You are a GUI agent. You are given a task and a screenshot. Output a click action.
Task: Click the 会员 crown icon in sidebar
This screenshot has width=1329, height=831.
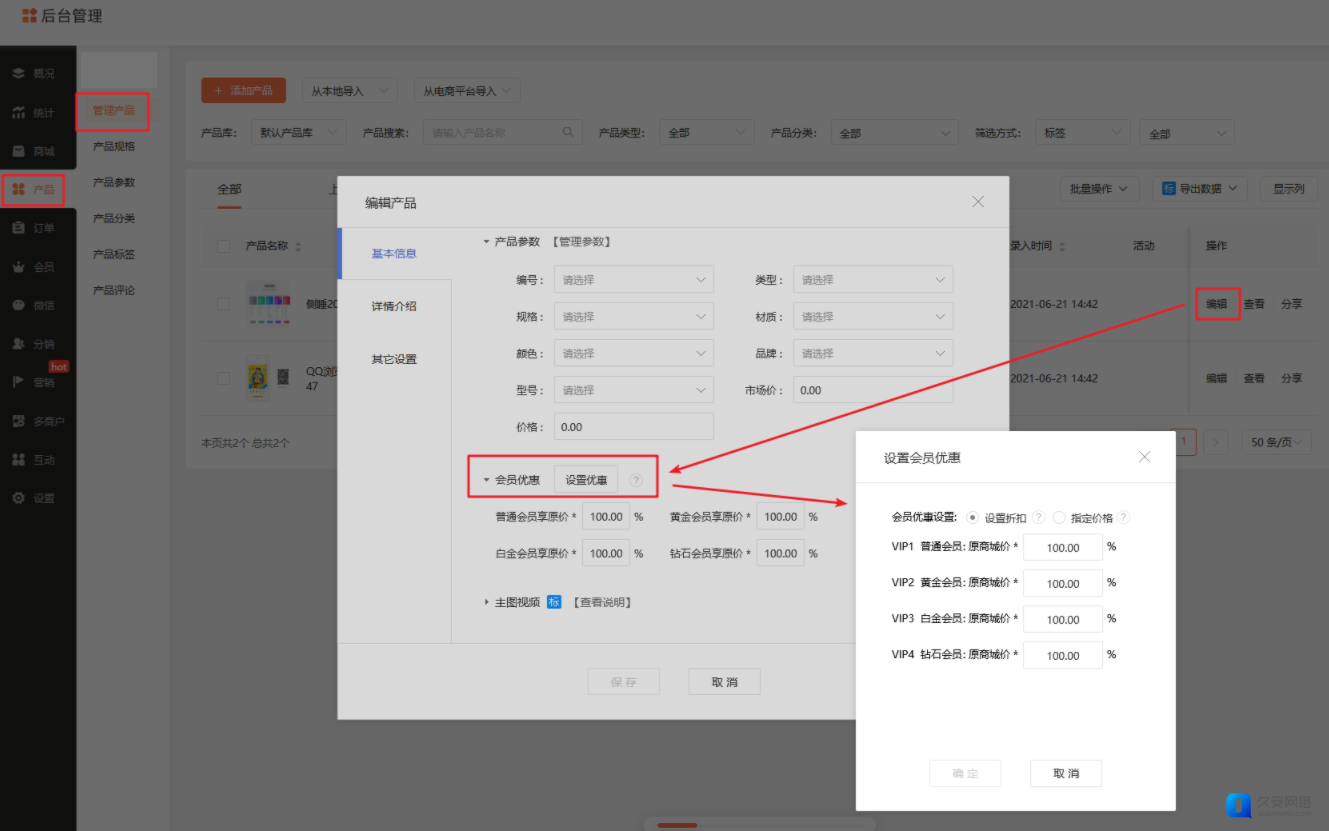(19, 267)
